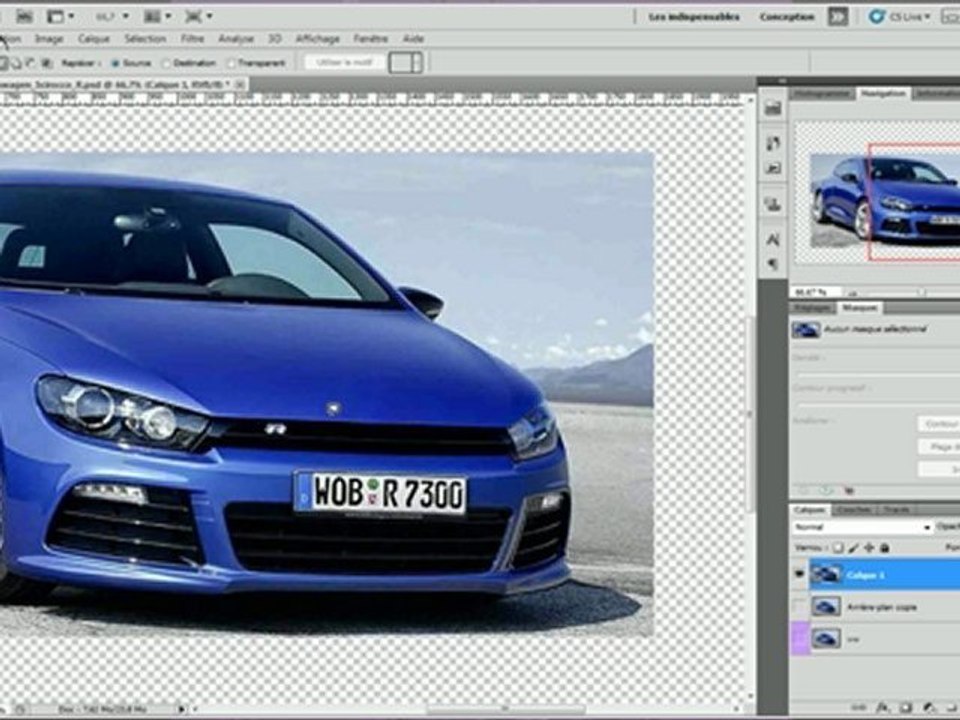Switch to the Histogramme tab
The width and height of the screenshot is (960, 720).
822,93
